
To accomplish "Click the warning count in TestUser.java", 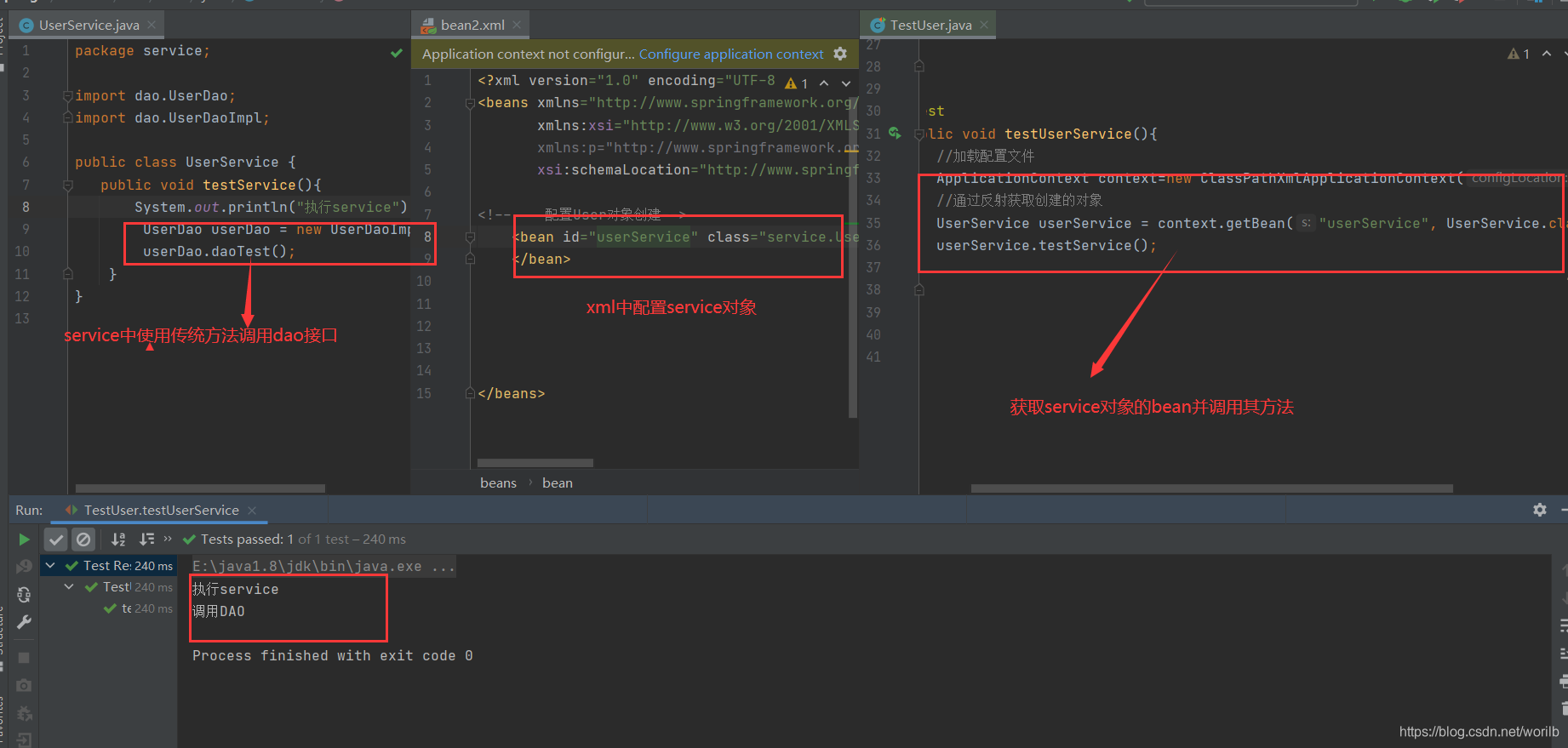I will coord(1519,54).
